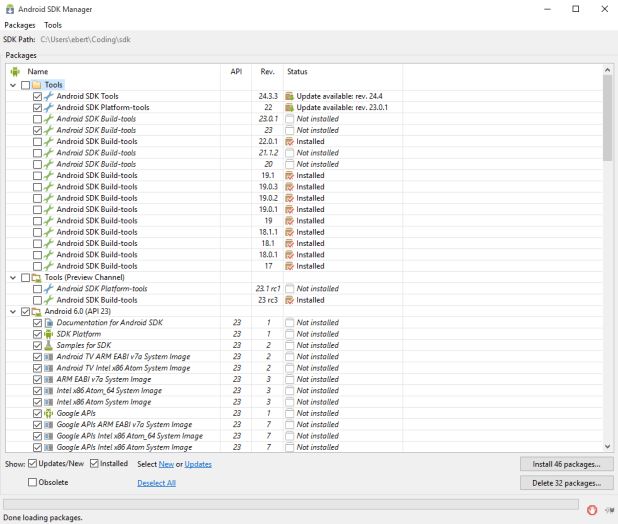The width and height of the screenshot is (618, 524).
Task: Click Build-tools 22.0.1 installed status icon
Action: coord(290,141)
